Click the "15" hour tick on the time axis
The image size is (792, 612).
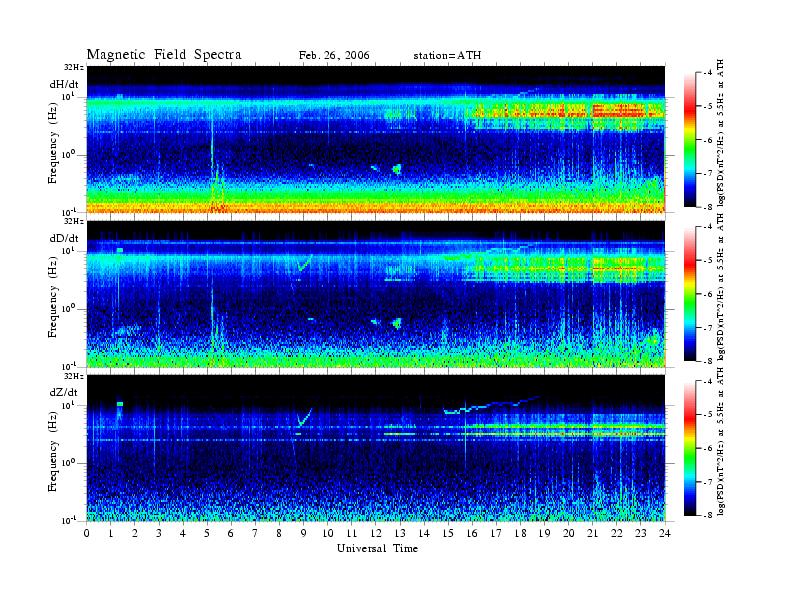pos(448,533)
